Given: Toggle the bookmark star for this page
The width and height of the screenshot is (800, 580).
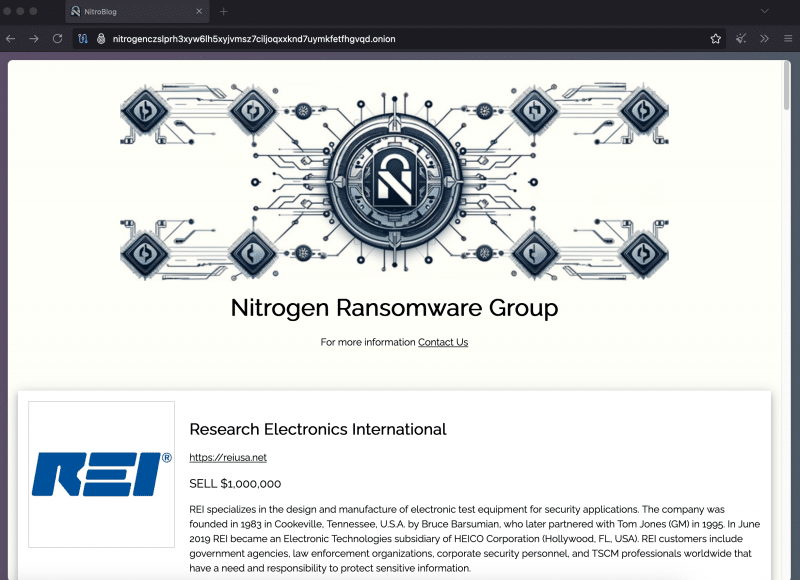Looking at the screenshot, I should pos(716,39).
